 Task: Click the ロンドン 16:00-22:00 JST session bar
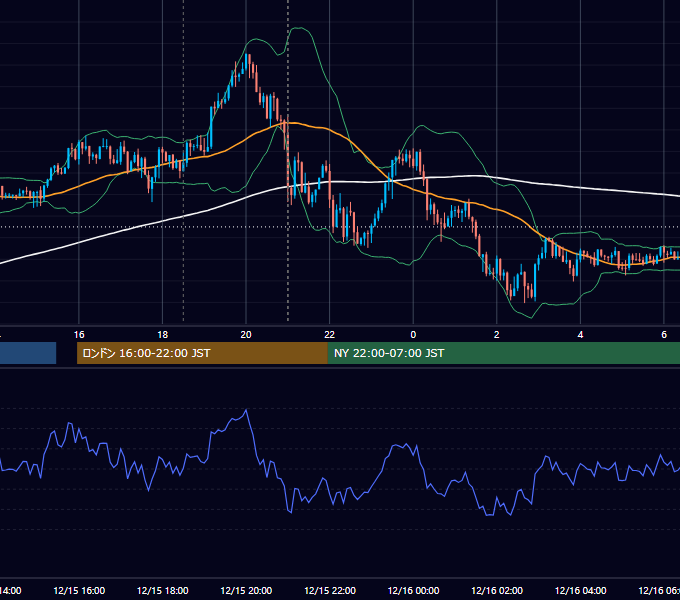(202, 353)
